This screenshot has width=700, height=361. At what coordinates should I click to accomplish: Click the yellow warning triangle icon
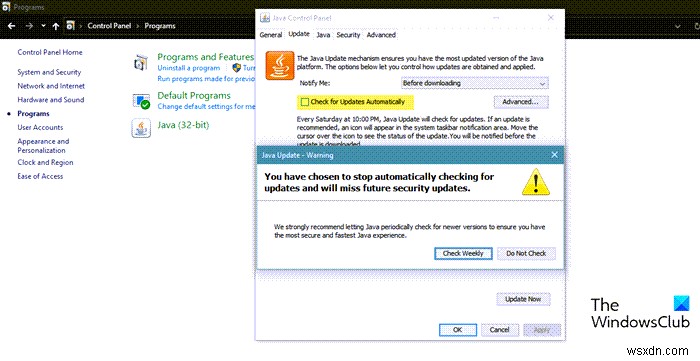[x=536, y=182]
